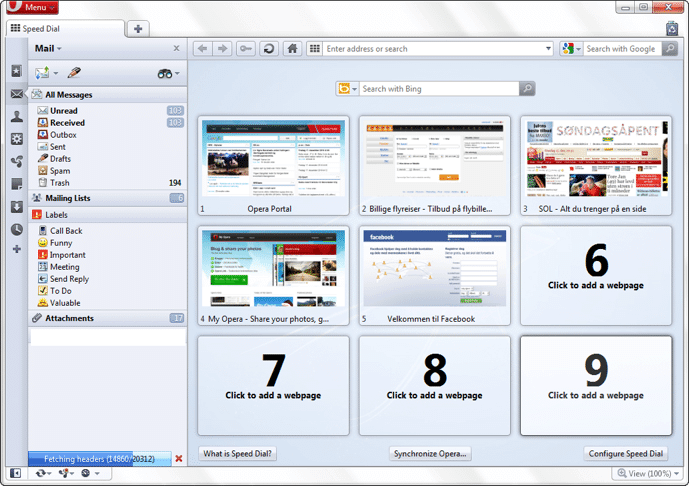Open closed tabs trash icon
Image resolution: width=689 pixels, height=486 pixels.
pos(672,29)
